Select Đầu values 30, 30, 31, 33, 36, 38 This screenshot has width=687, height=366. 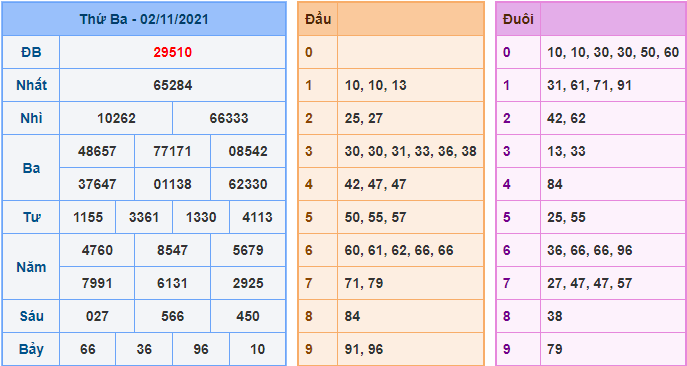tap(411, 151)
